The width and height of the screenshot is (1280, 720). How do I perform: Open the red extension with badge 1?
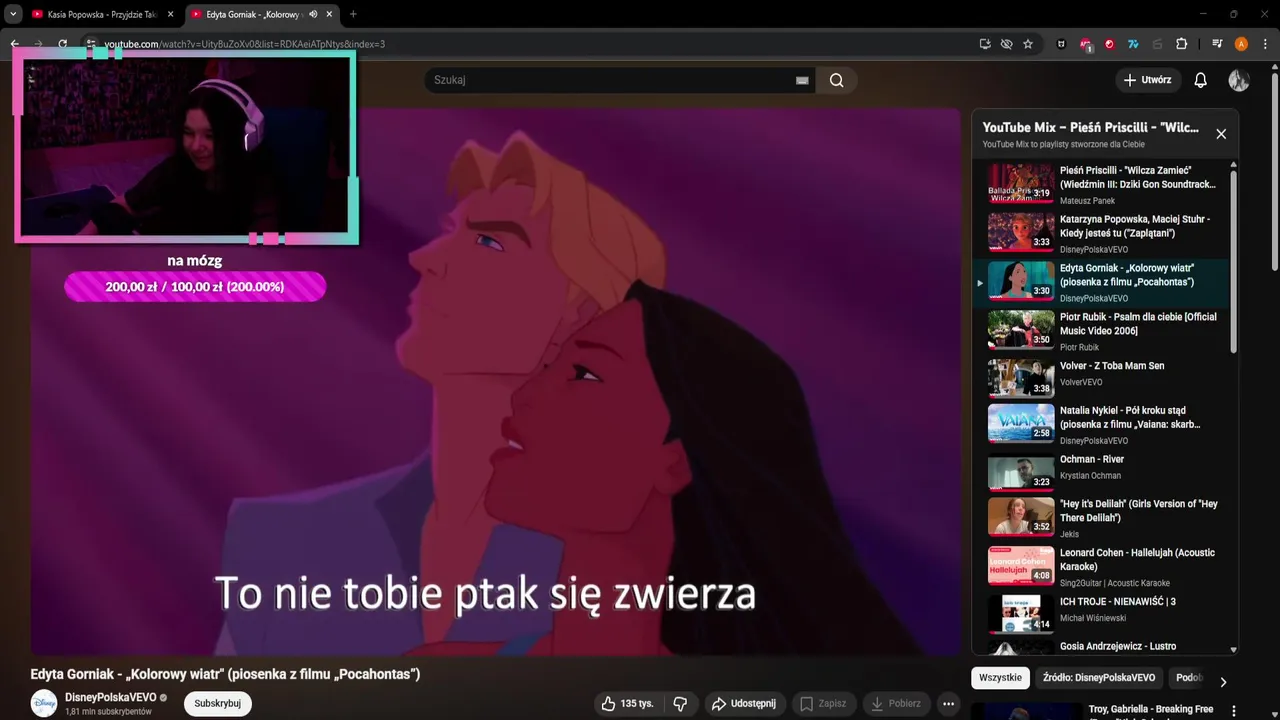tap(1086, 44)
